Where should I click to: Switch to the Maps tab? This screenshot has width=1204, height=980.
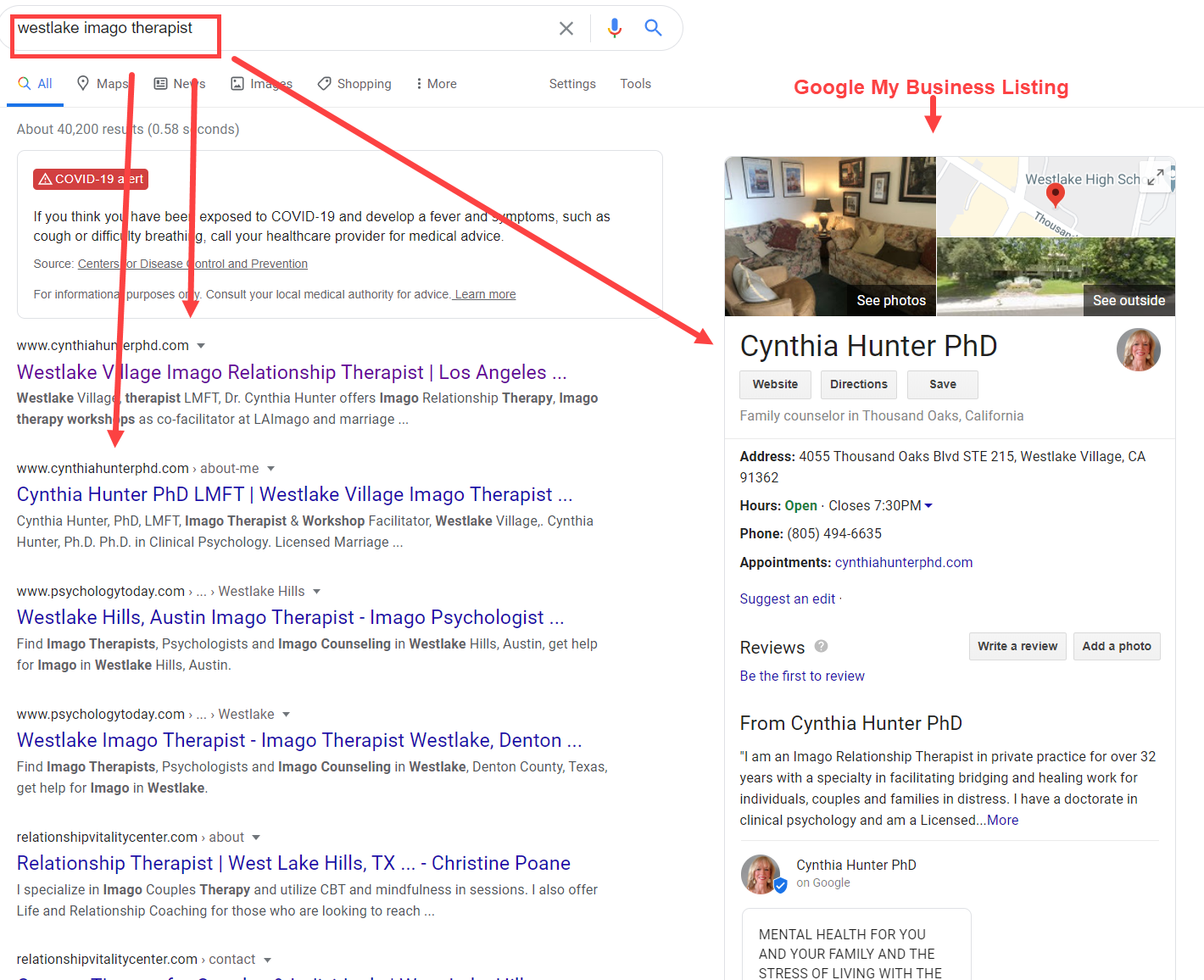pos(103,84)
